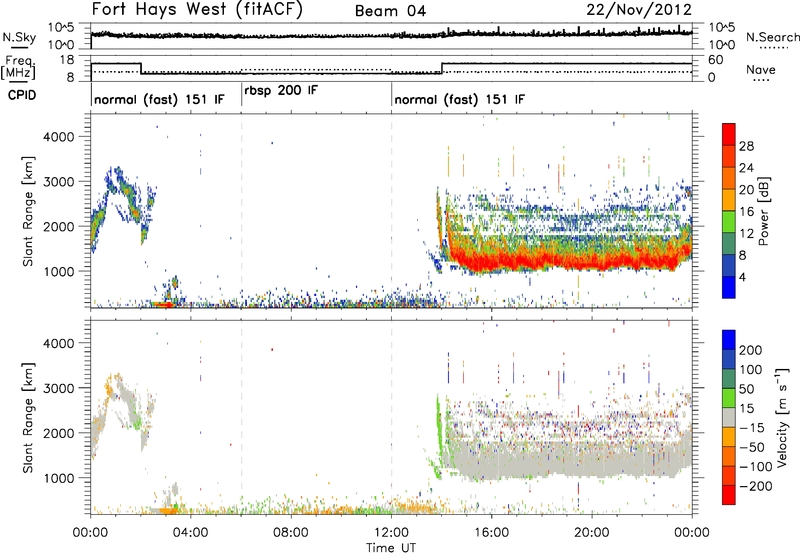Select the 'rbsp 200 IF' CPID label
This screenshot has height=554, width=800.
(281, 91)
